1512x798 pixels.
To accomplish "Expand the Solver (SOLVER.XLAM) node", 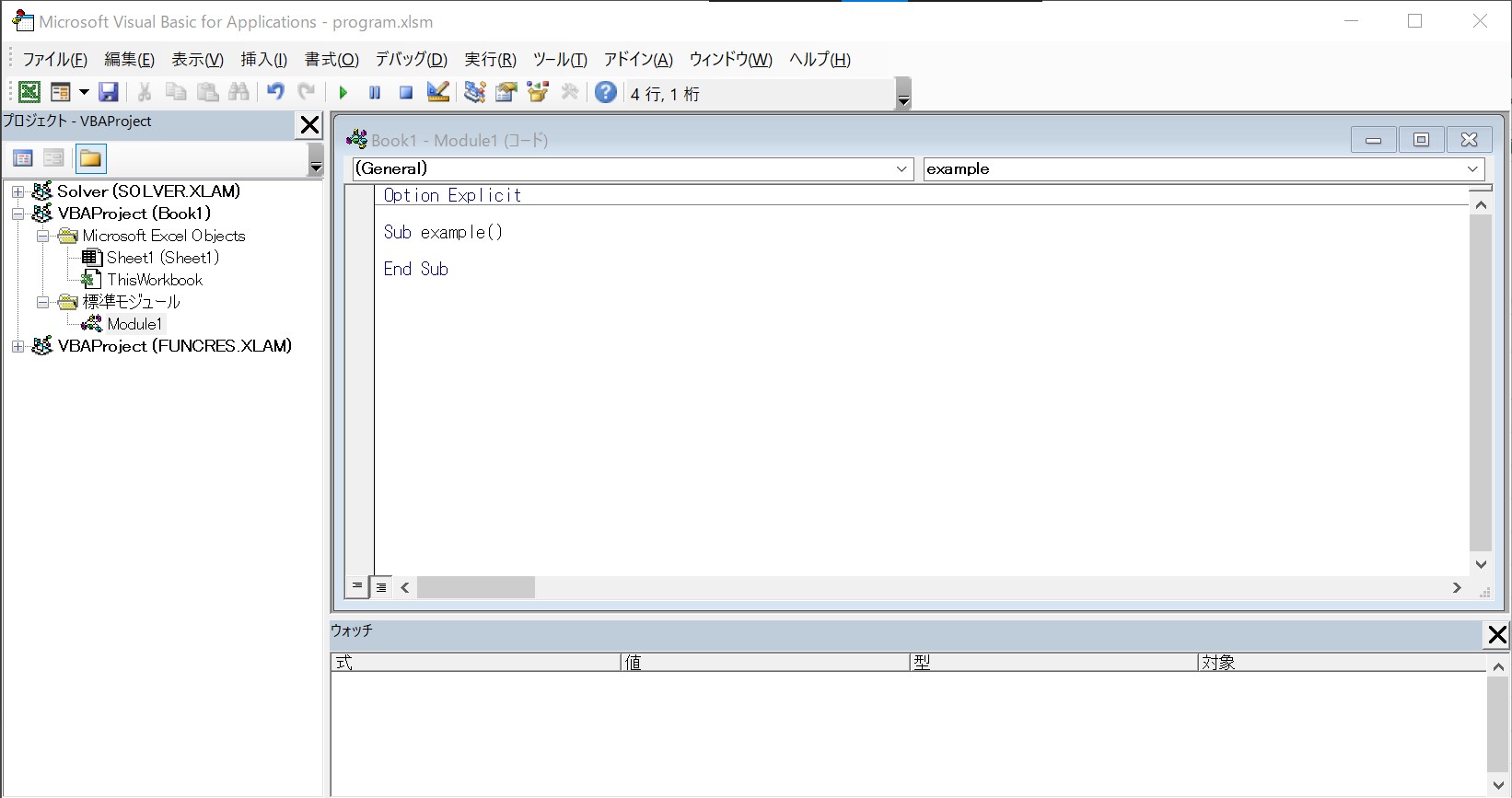I will (17, 191).
